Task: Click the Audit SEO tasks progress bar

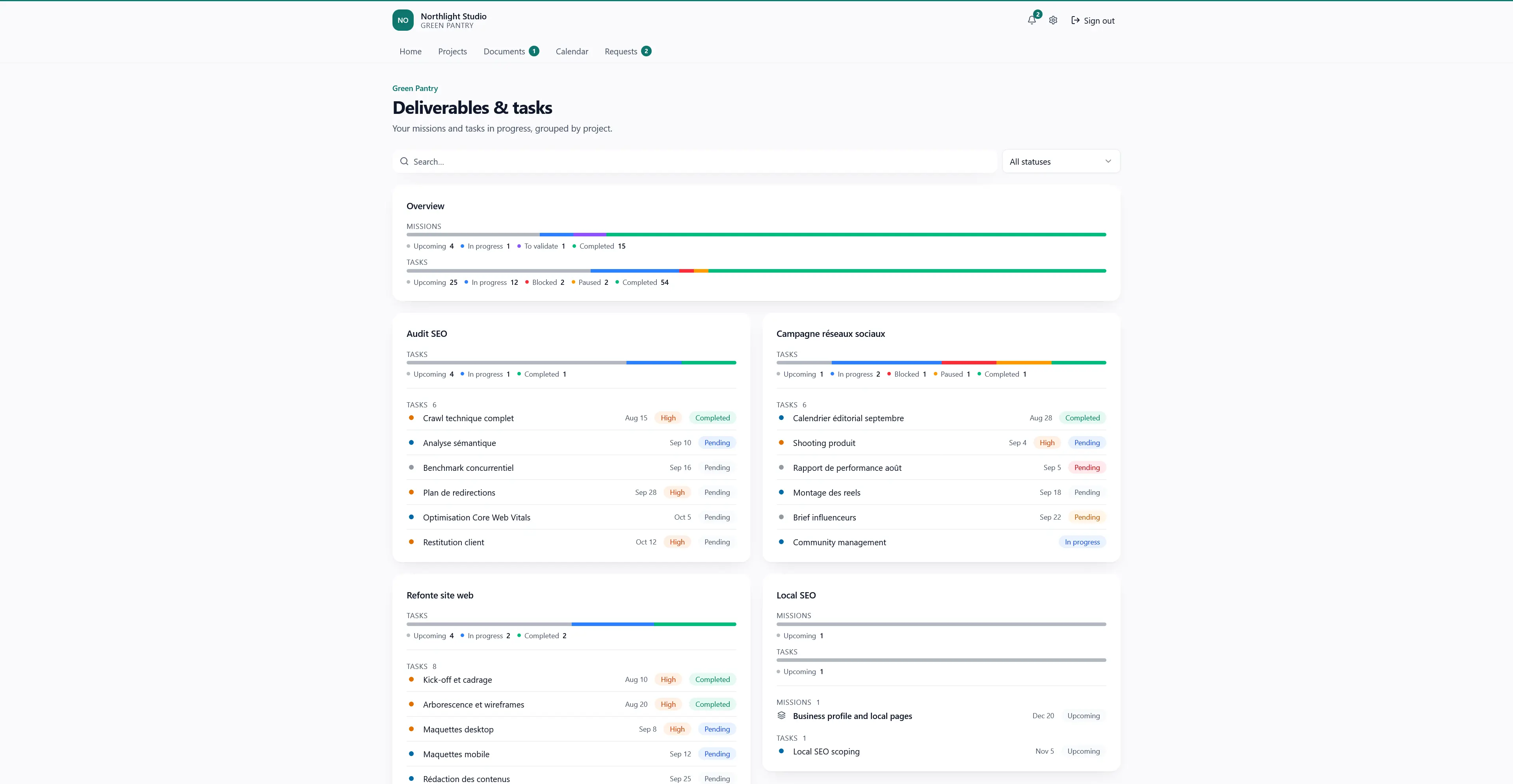Action: 571,362
